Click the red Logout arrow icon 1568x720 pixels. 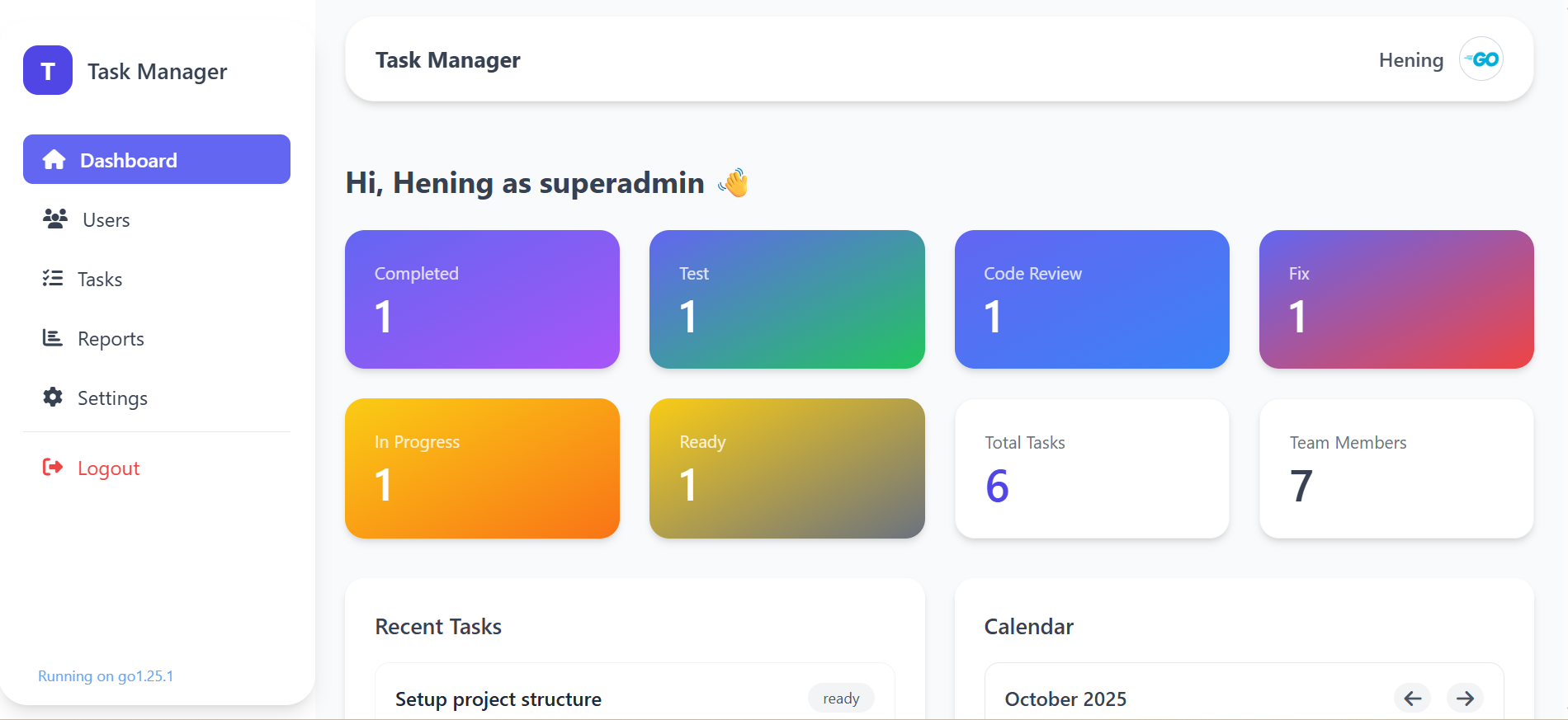click(x=53, y=468)
